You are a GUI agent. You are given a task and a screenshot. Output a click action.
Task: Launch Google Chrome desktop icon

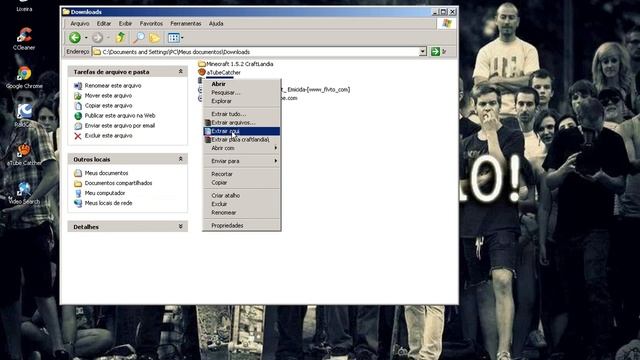tap(24, 78)
